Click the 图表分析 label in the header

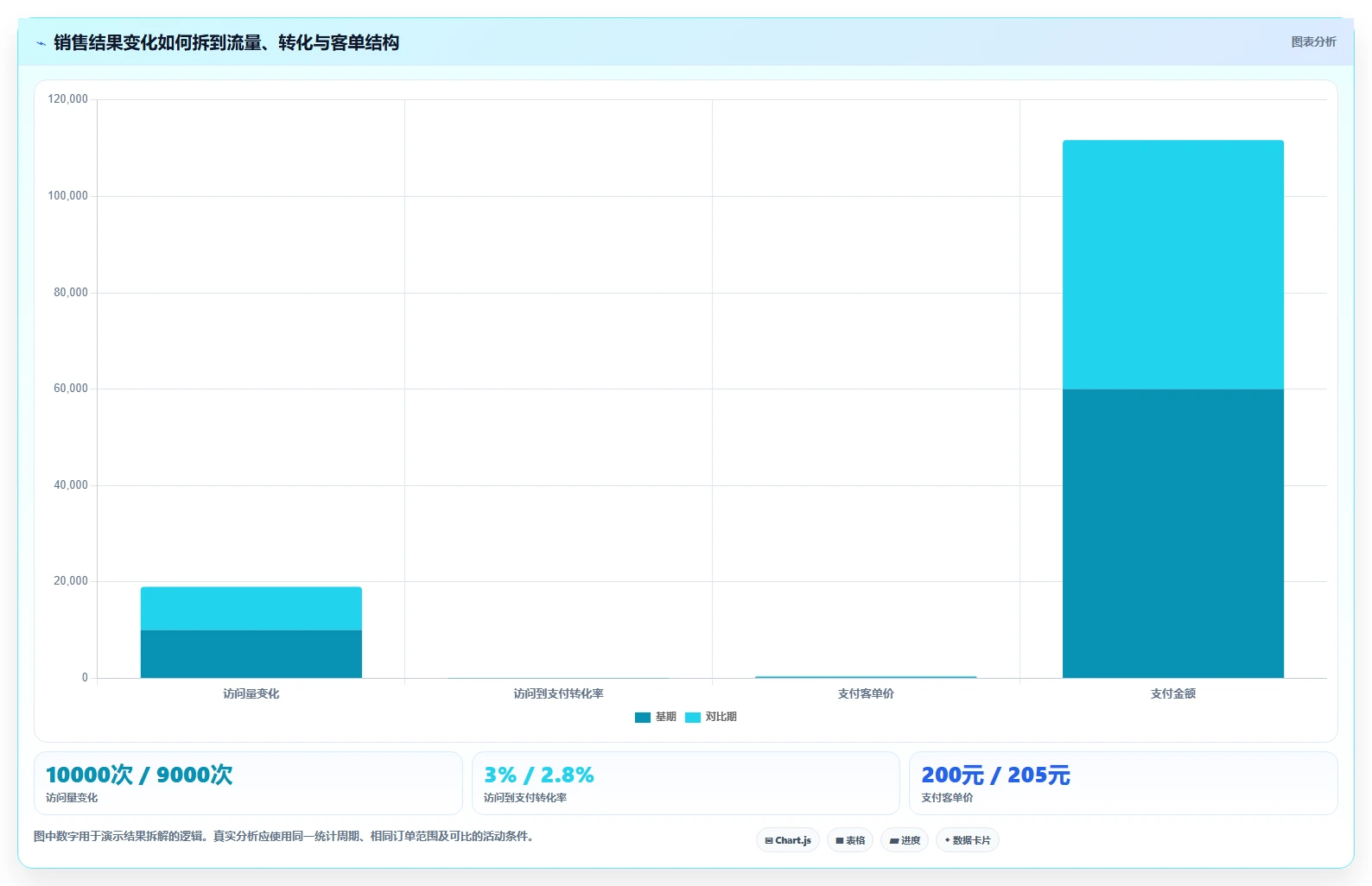click(x=1313, y=41)
